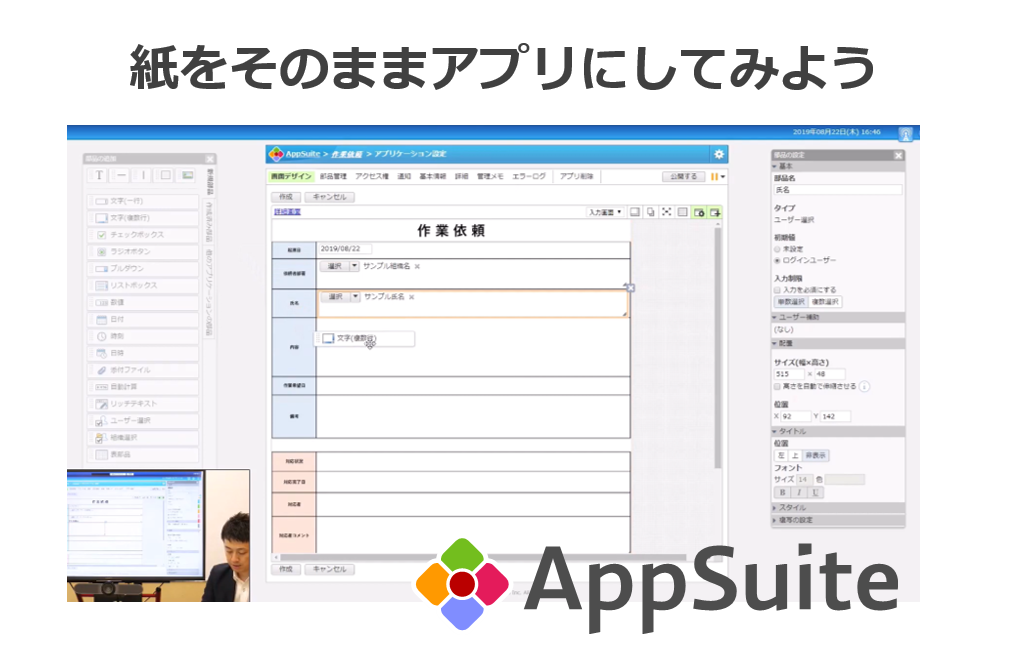Viewport: 1009px width, 668px height.
Task: Click the last green toolbar icon with arrow
Action: (715, 212)
